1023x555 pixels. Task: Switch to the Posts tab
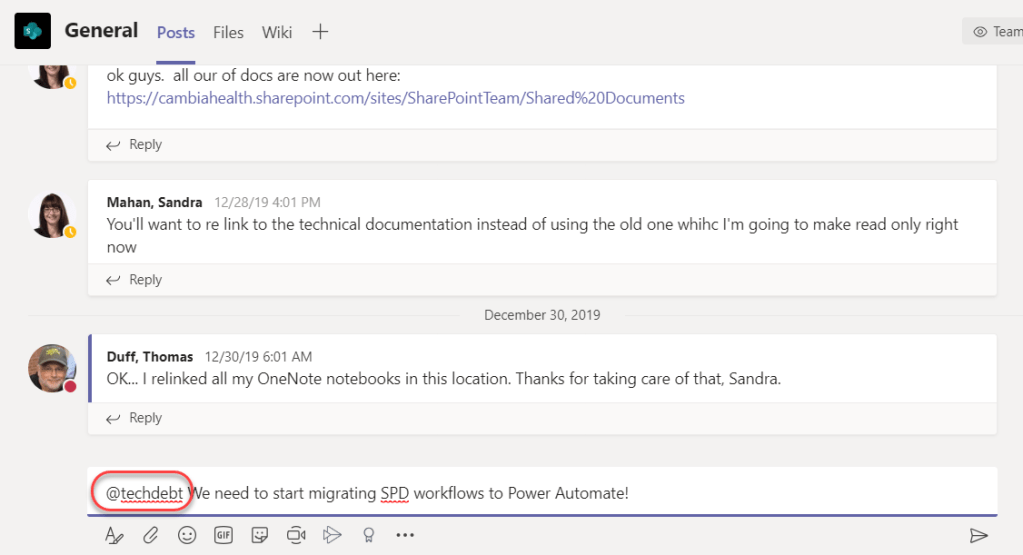tap(176, 32)
